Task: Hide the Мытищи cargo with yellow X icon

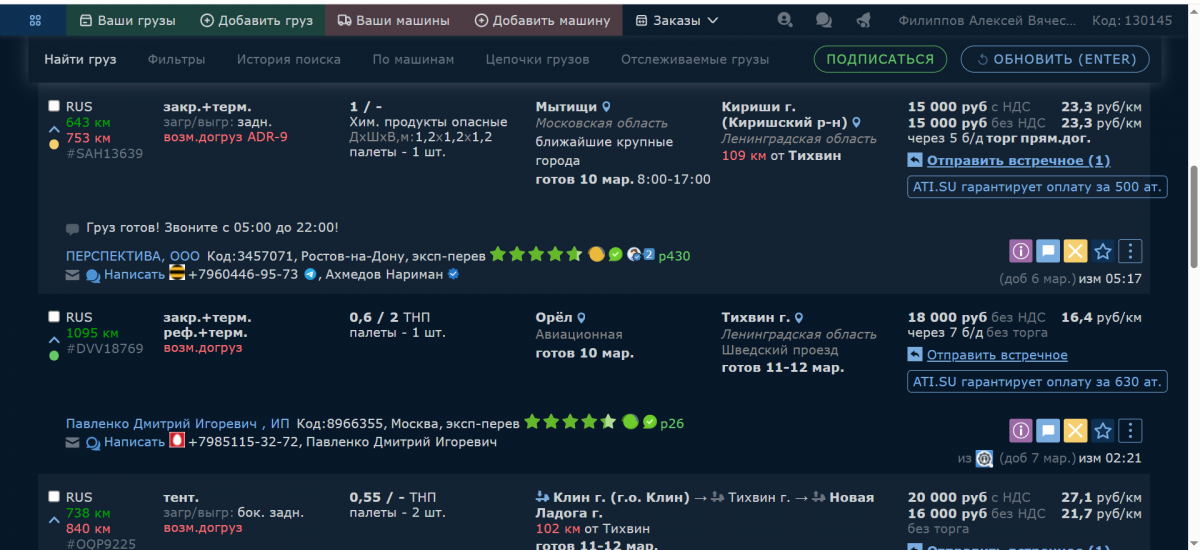Action: coord(1075,252)
